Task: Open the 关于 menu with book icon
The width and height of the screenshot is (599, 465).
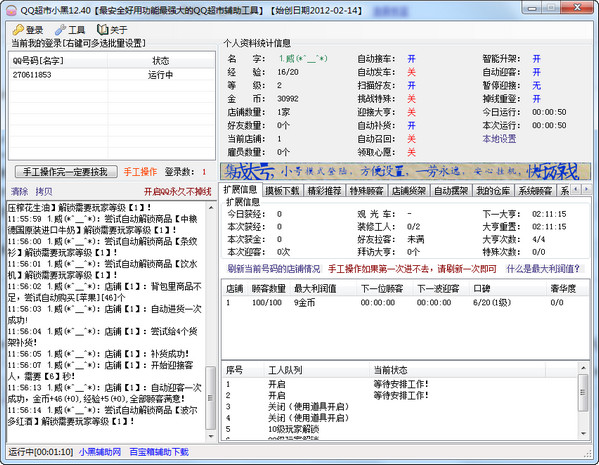Action: click(x=112, y=30)
